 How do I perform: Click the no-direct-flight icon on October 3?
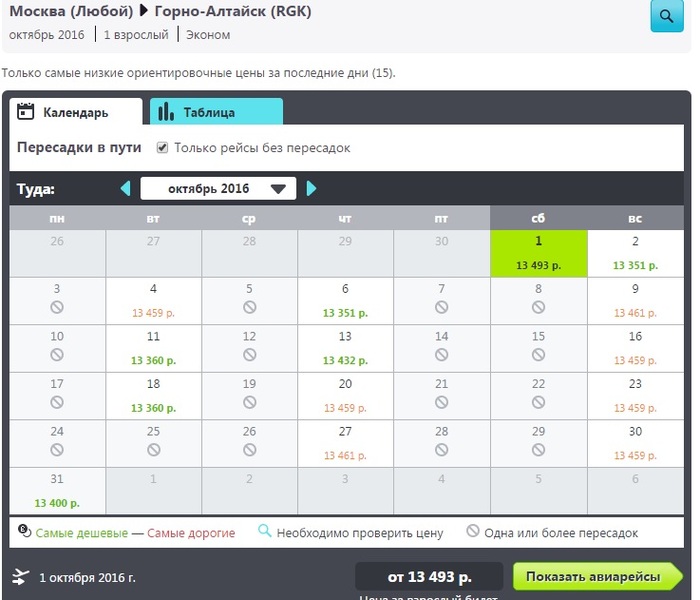(57, 307)
